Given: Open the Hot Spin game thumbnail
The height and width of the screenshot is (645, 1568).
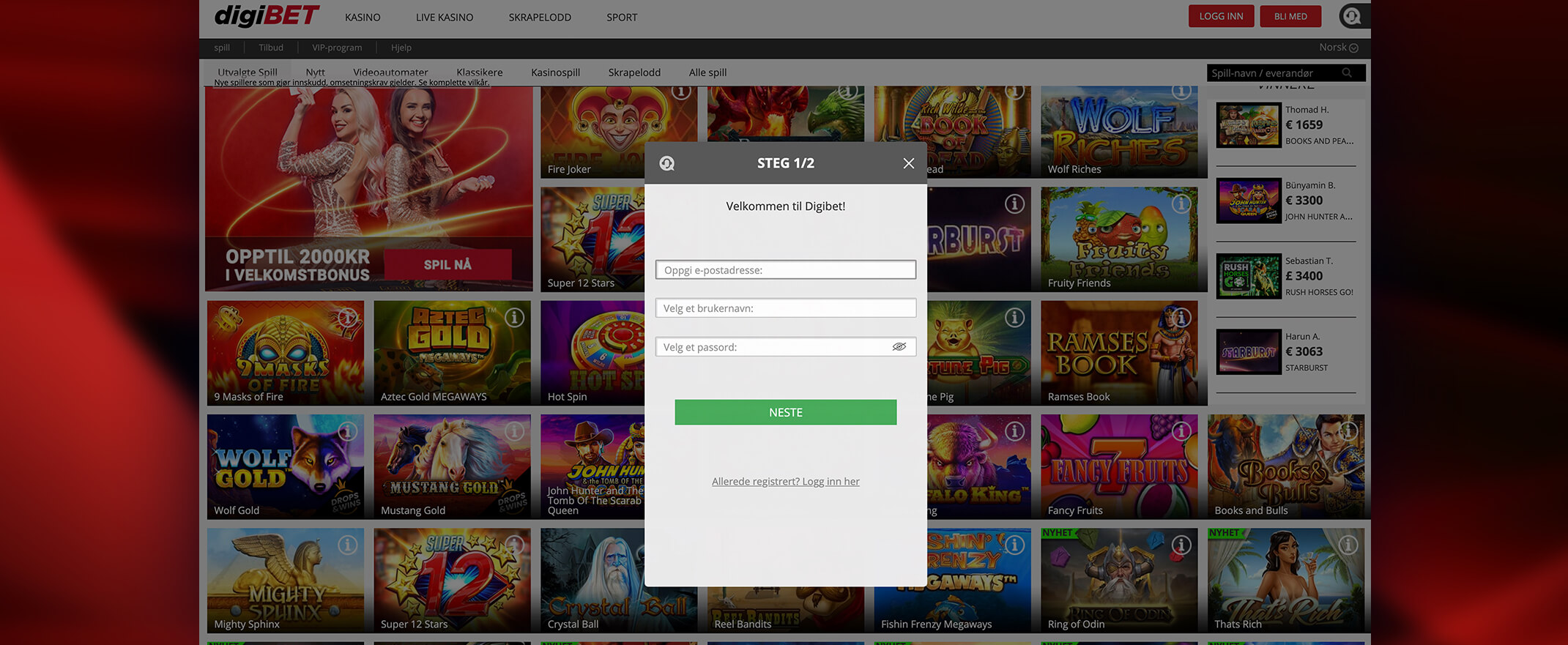Looking at the screenshot, I should (592, 353).
